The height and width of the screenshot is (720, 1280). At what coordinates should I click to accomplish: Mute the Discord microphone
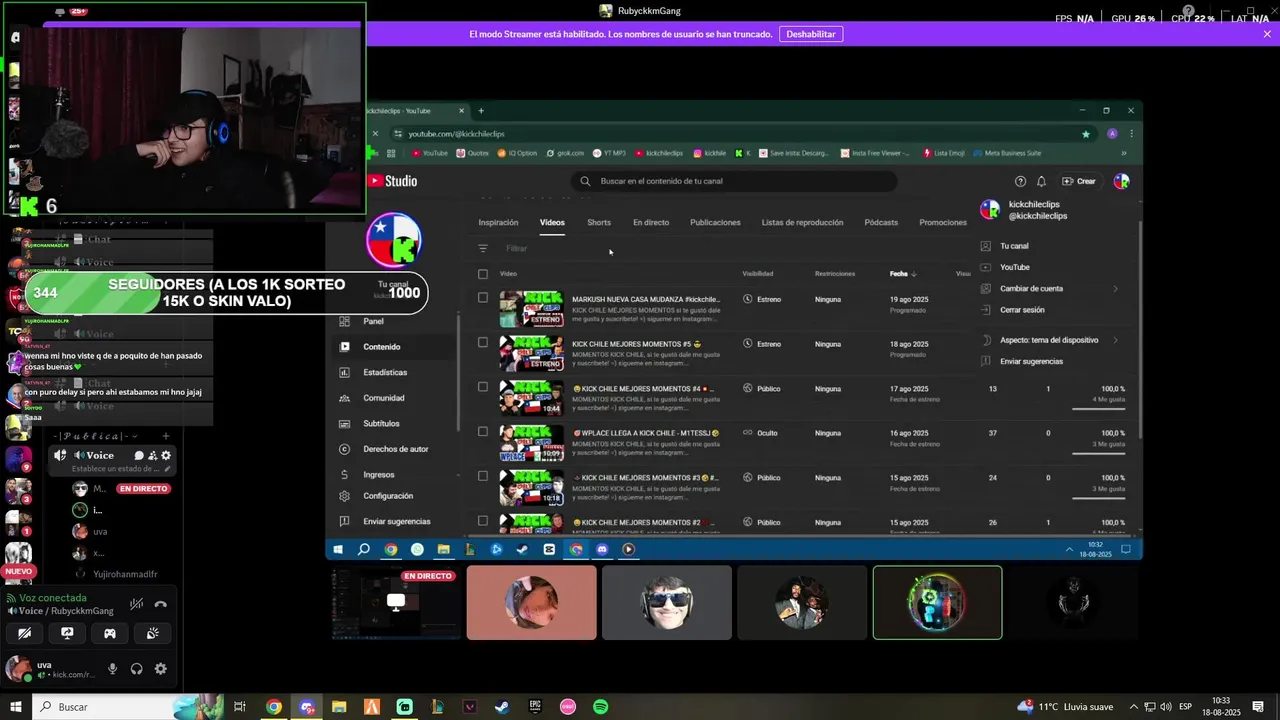click(113, 669)
